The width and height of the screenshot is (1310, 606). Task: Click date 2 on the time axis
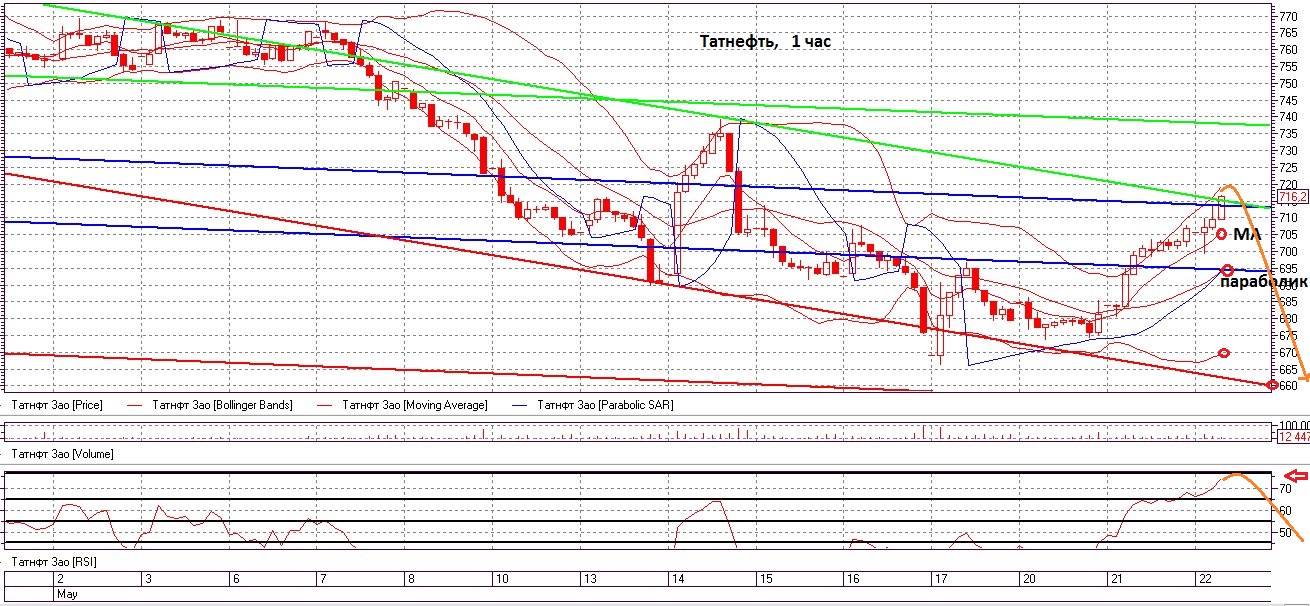pyautogui.click(x=60, y=580)
